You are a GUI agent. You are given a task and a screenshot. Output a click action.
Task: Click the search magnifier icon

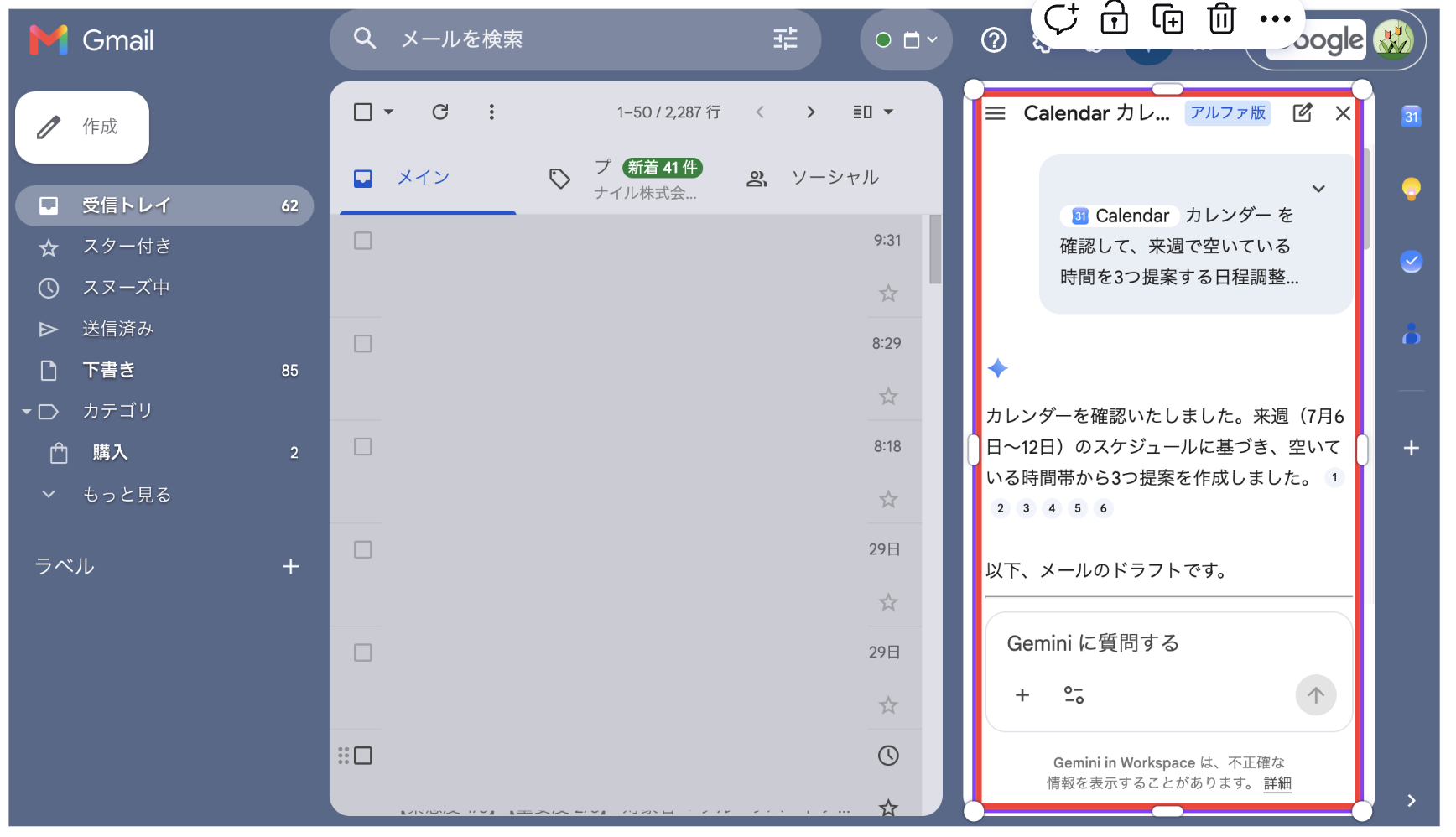[365, 39]
